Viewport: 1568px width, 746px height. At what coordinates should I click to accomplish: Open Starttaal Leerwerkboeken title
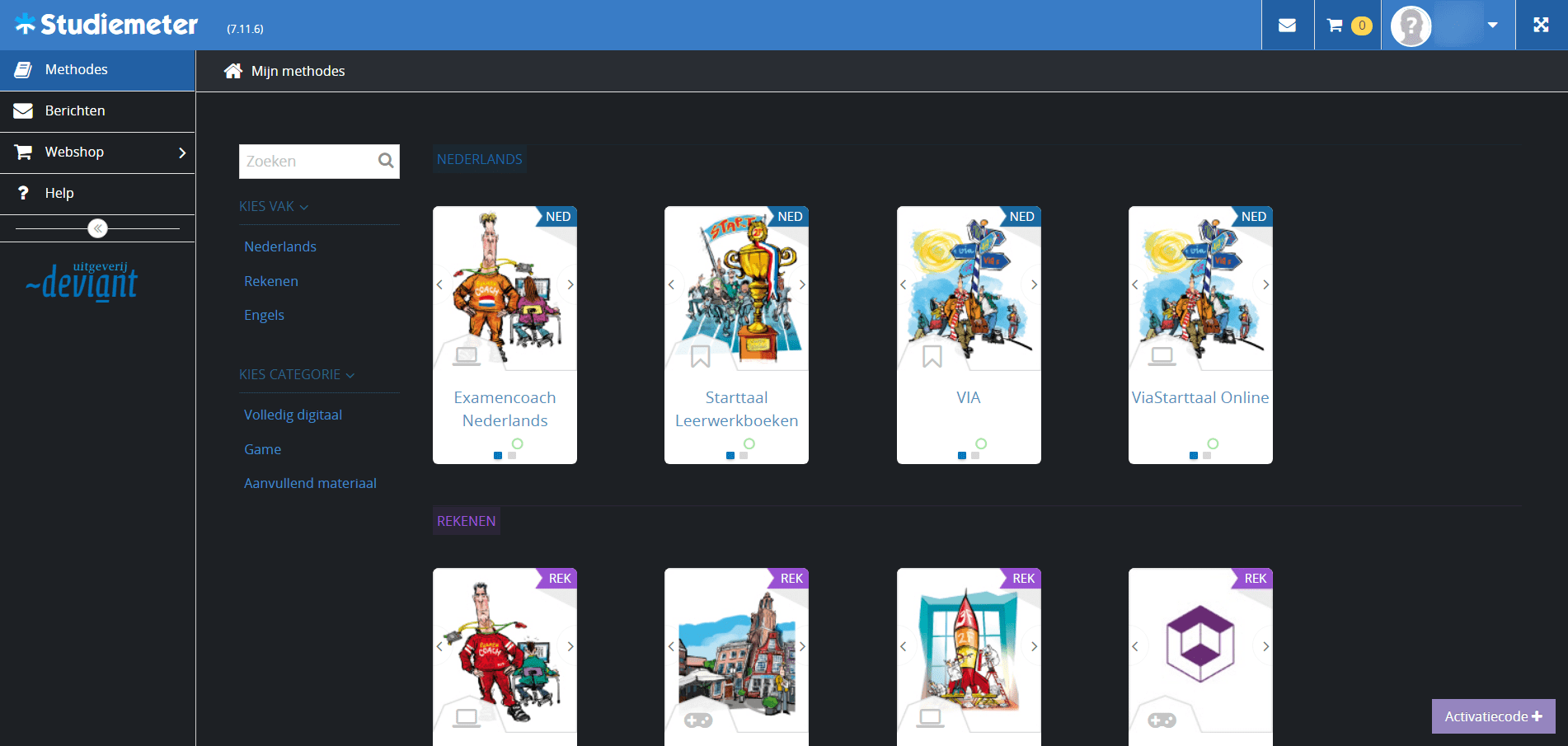pos(736,409)
